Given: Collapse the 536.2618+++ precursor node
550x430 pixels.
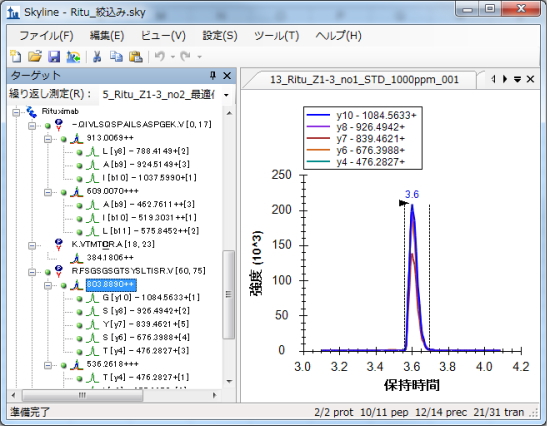Looking at the screenshot, I should pos(48,365).
